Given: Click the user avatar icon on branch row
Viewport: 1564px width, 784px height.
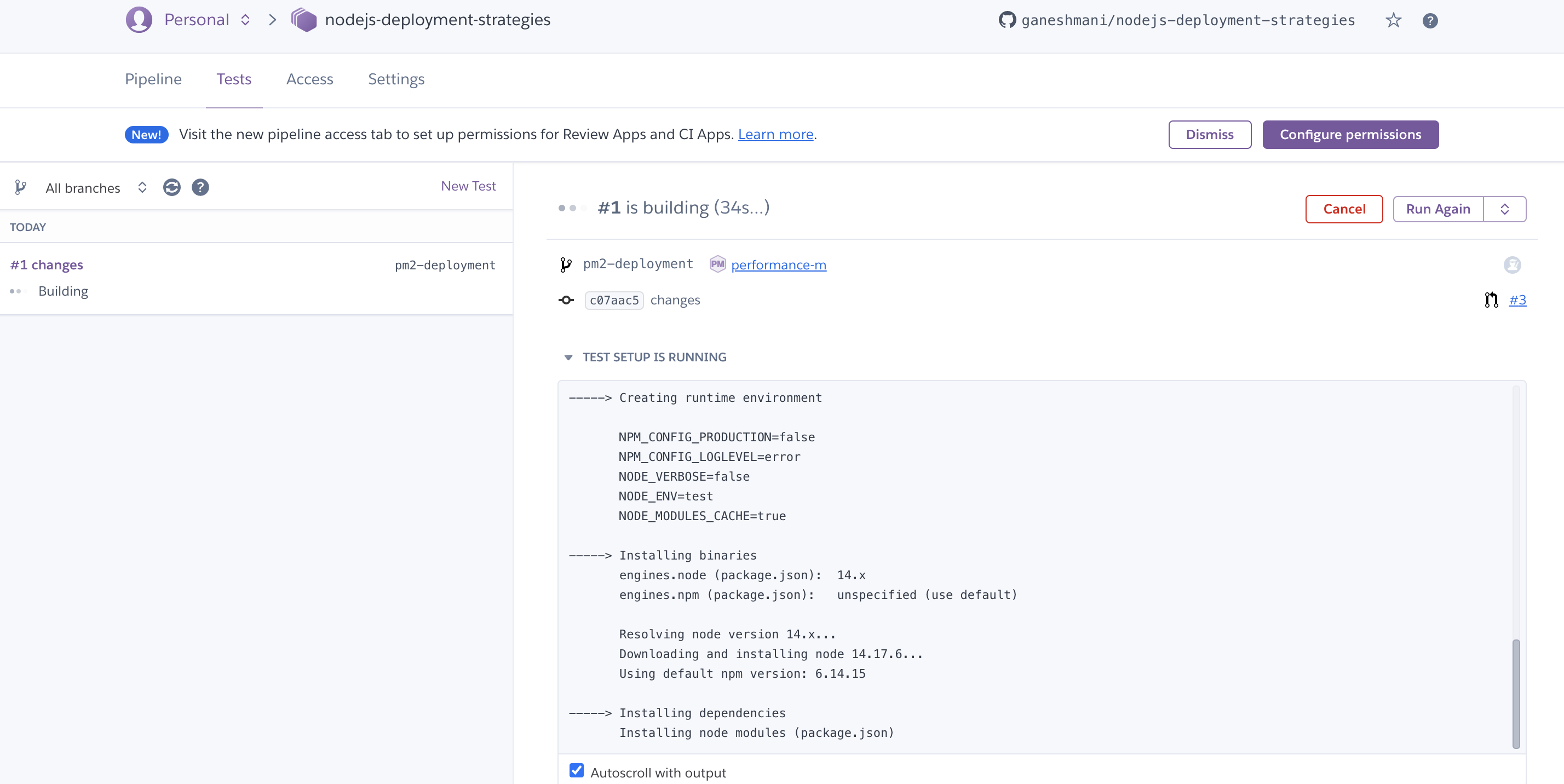Looking at the screenshot, I should click(1512, 264).
